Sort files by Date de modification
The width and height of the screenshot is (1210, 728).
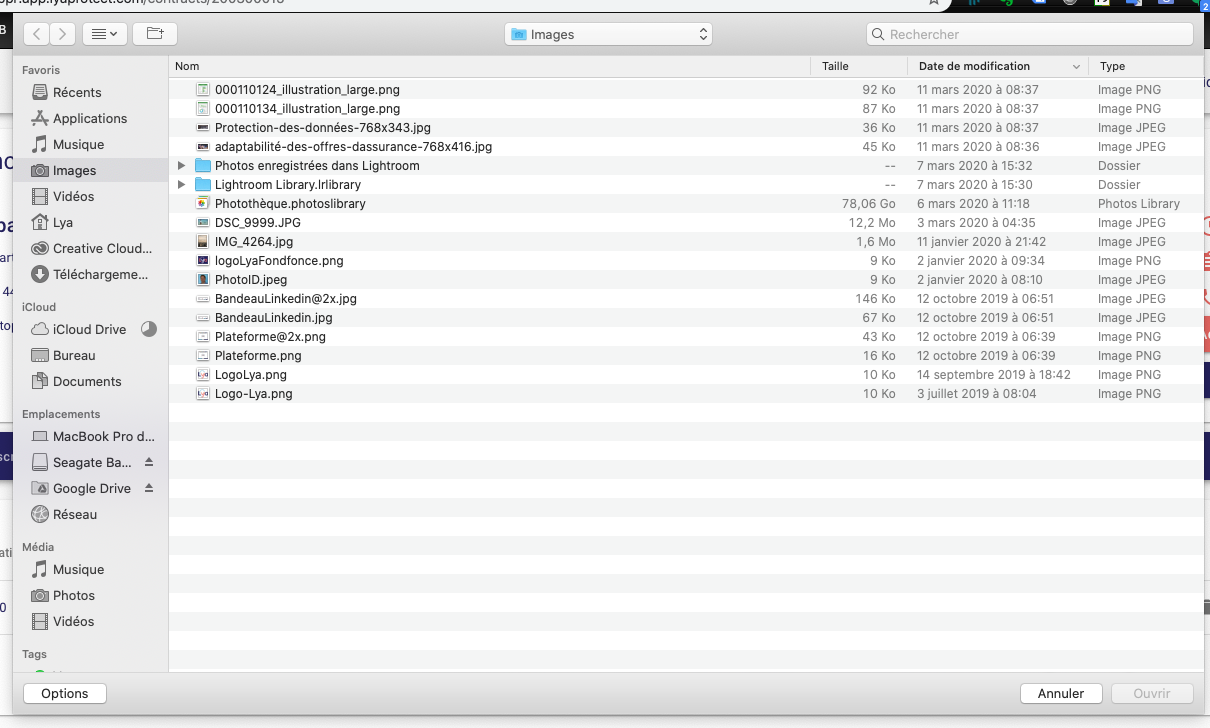point(973,66)
